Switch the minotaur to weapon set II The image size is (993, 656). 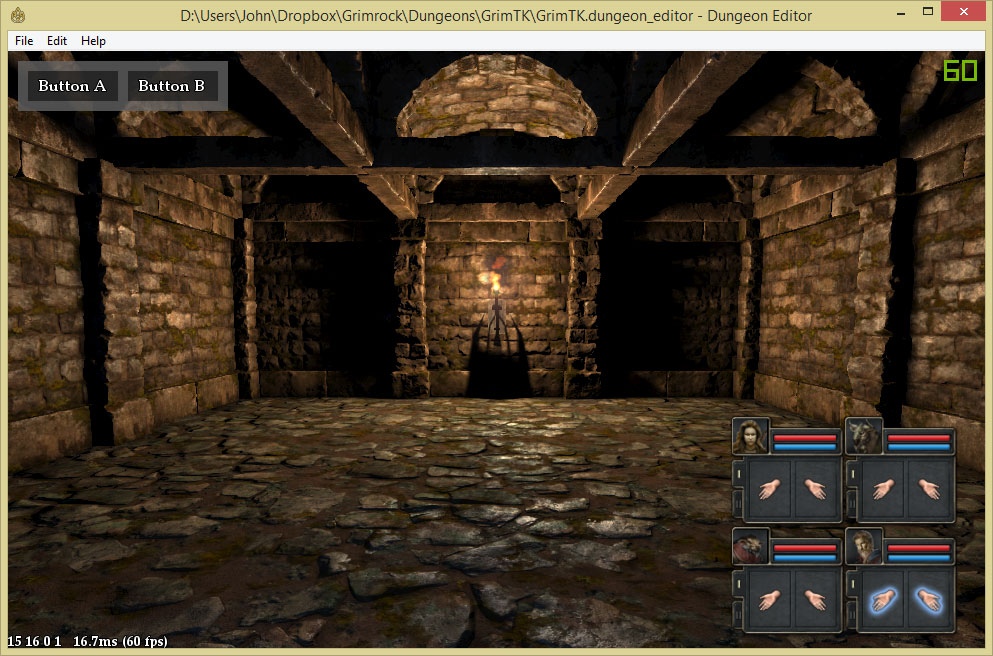(x=853, y=504)
